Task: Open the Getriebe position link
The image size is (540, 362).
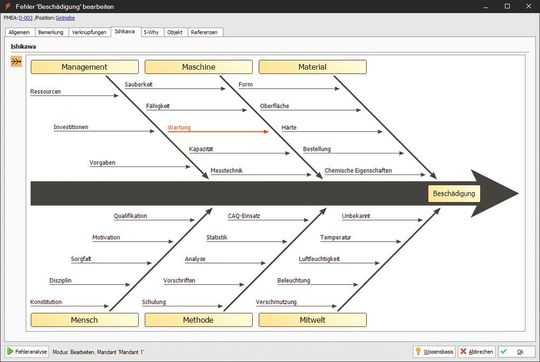Action: (65, 18)
